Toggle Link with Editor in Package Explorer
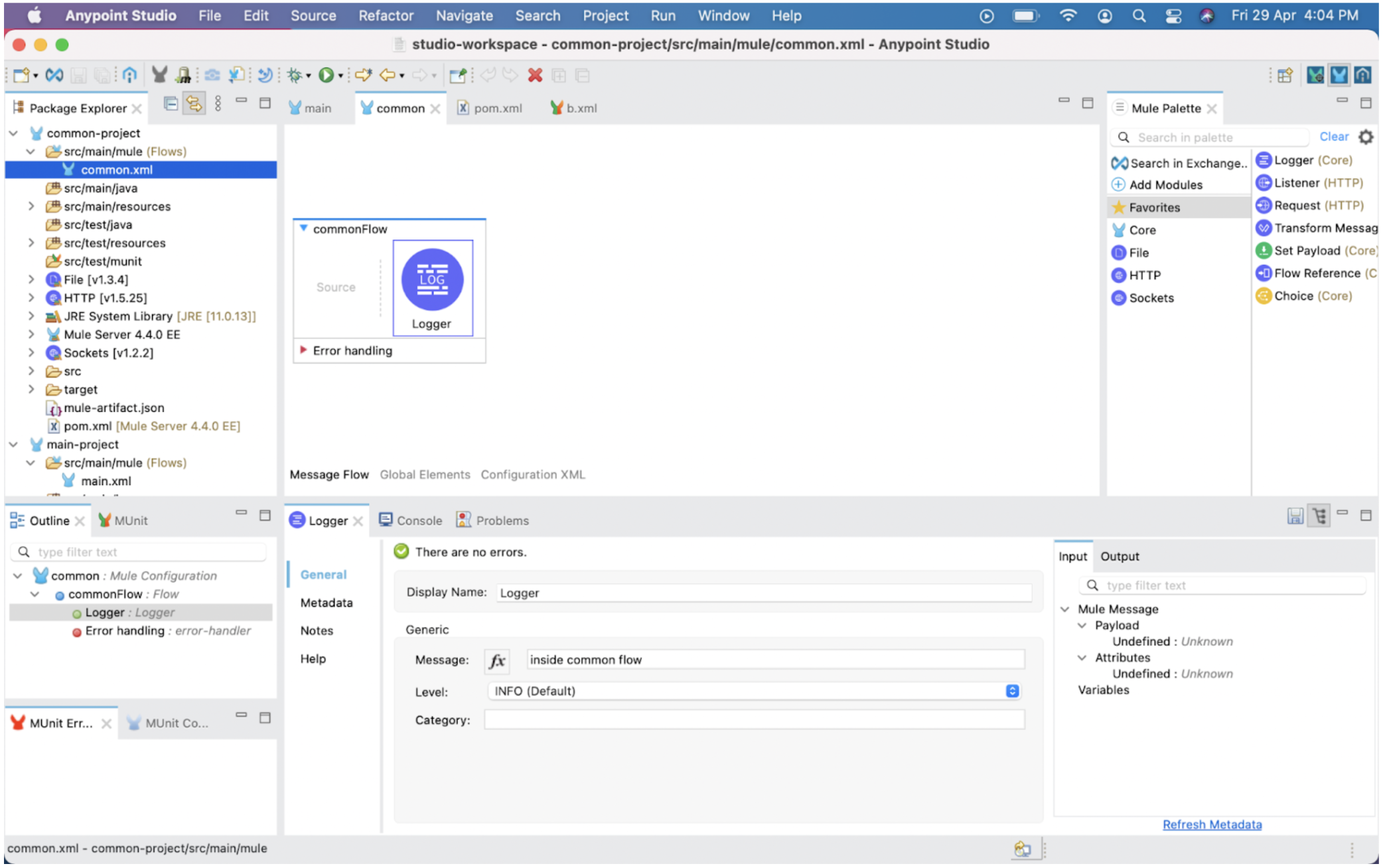 click(x=194, y=104)
